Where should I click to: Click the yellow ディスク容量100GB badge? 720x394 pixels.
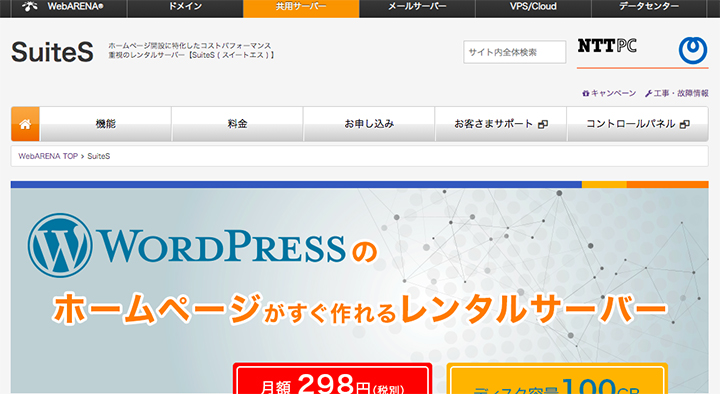pos(557,379)
